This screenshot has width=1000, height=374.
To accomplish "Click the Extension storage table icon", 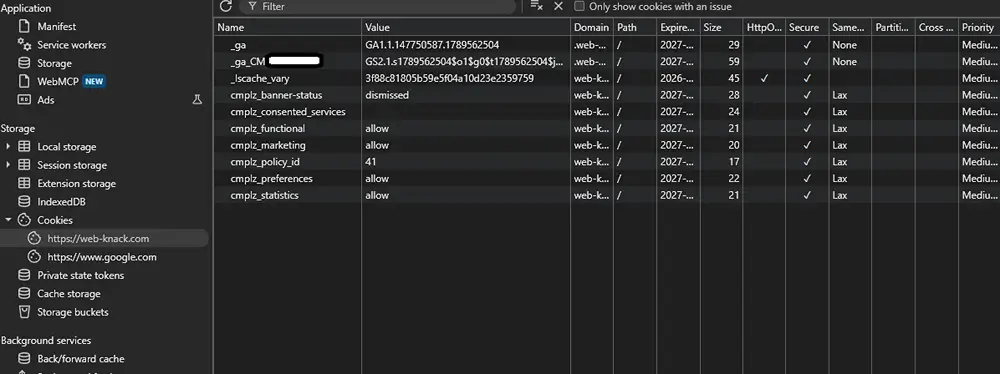I will tap(24, 183).
